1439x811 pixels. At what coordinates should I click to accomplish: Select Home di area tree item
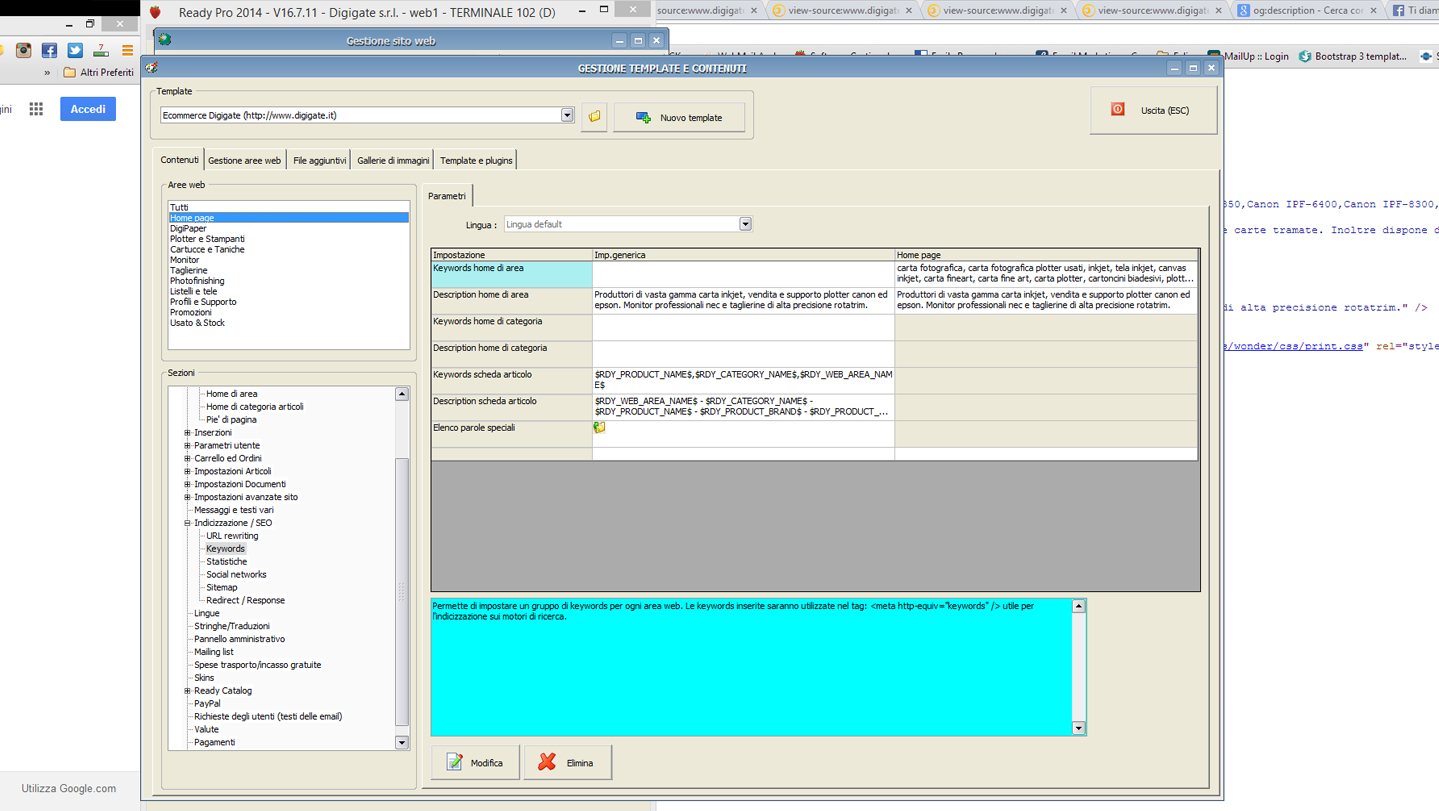click(x=231, y=394)
